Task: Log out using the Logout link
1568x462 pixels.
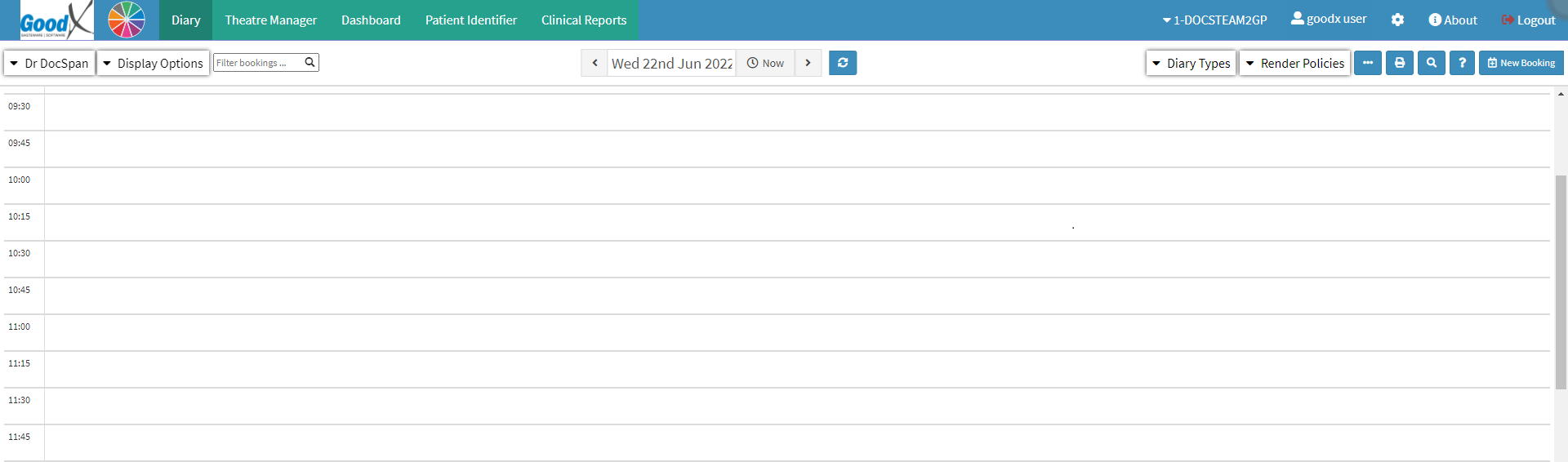Action: point(1528,20)
